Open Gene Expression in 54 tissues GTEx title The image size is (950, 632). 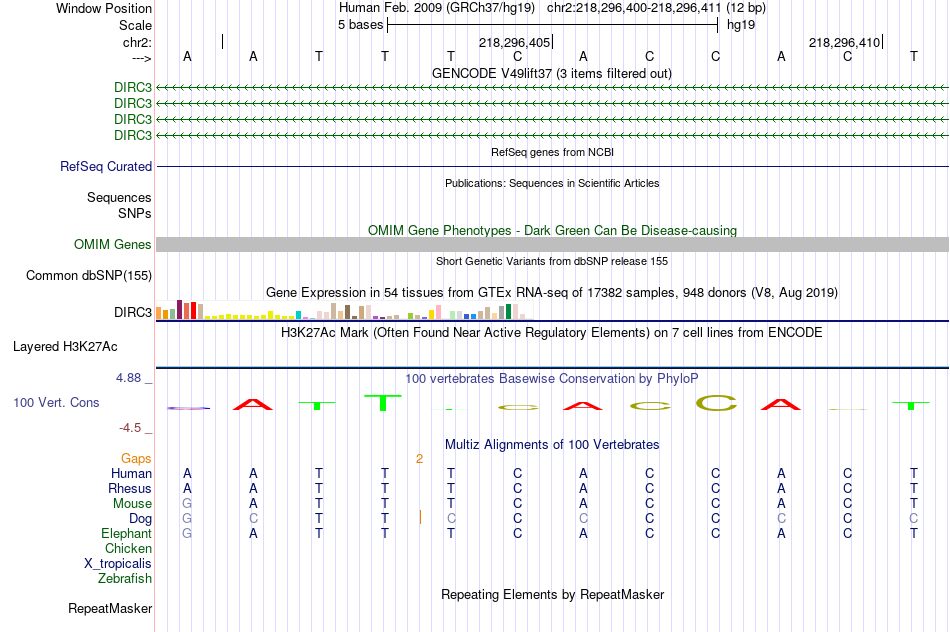point(552,293)
